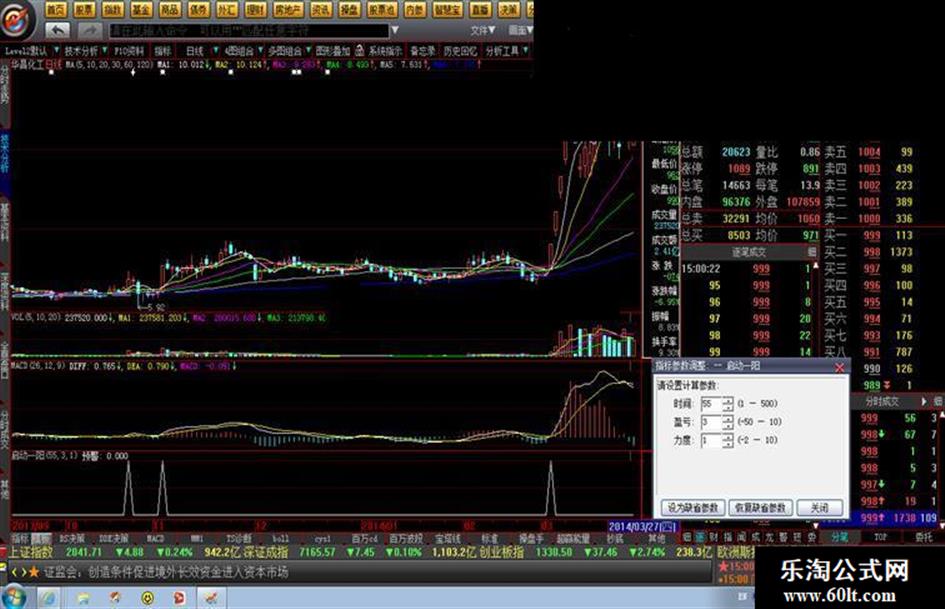Click the 关闭 button in dialog
The image size is (945, 609).
click(x=820, y=508)
